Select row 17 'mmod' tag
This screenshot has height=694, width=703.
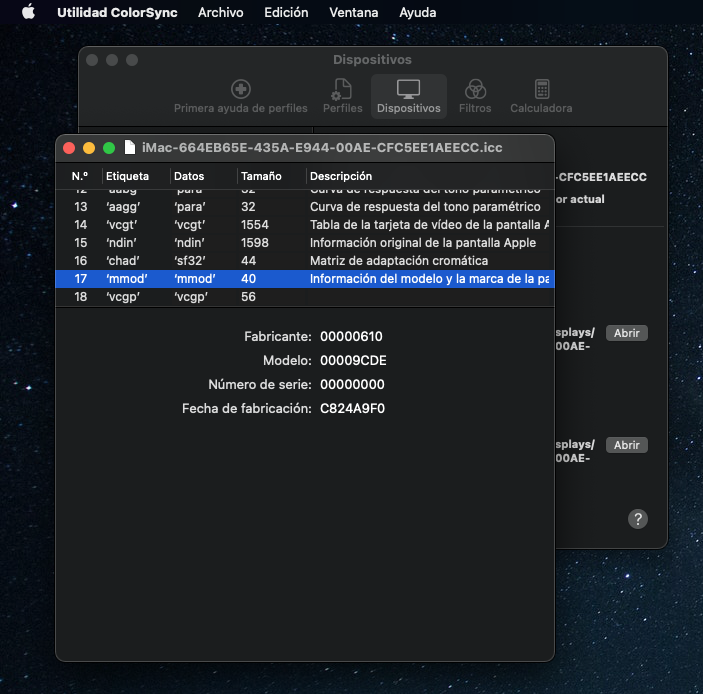(x=305, y=278)
